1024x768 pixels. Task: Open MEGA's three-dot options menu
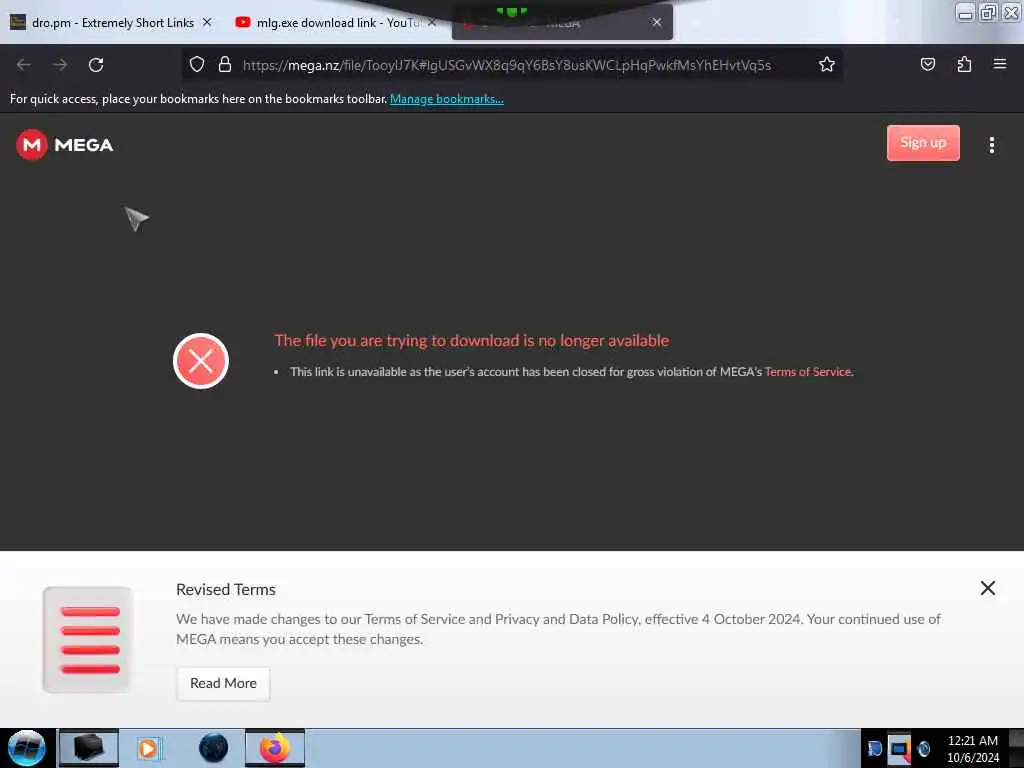(x=991, y=145)
